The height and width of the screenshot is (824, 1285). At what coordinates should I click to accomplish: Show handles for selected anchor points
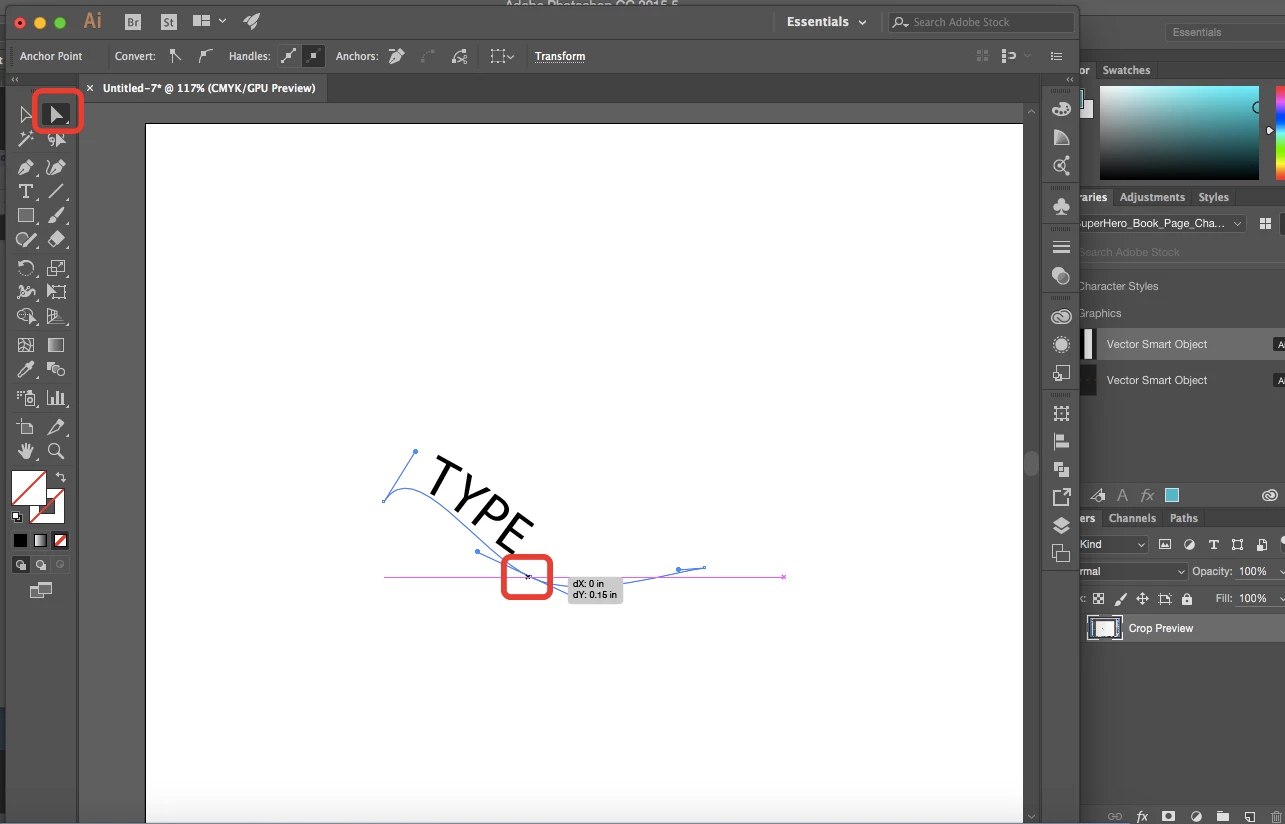click(x=288, y=56)
